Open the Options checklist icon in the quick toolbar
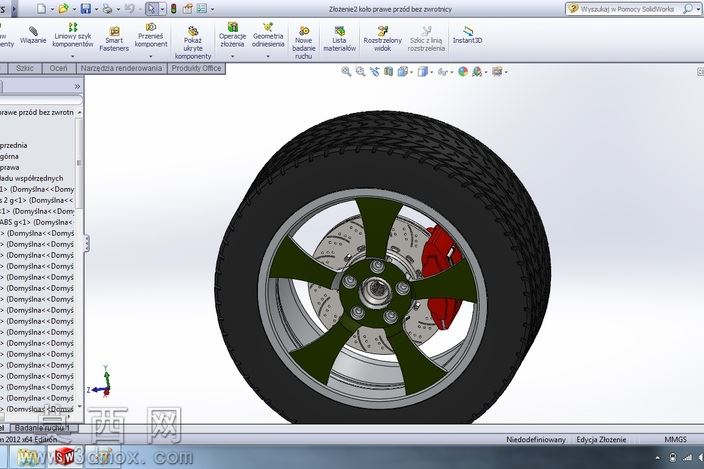 (202, 9)
